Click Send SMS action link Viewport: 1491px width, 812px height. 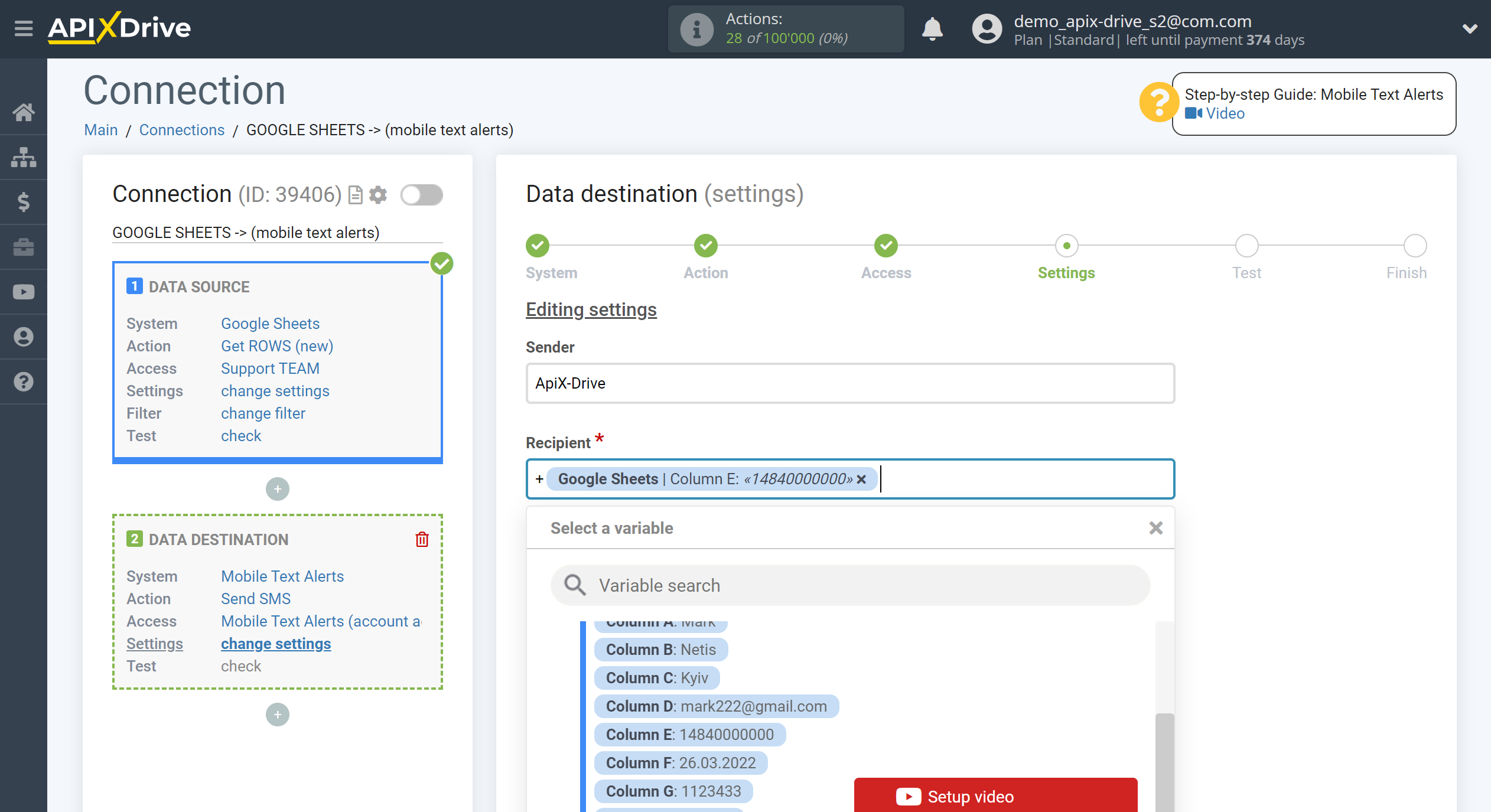[x=256, y=599]
